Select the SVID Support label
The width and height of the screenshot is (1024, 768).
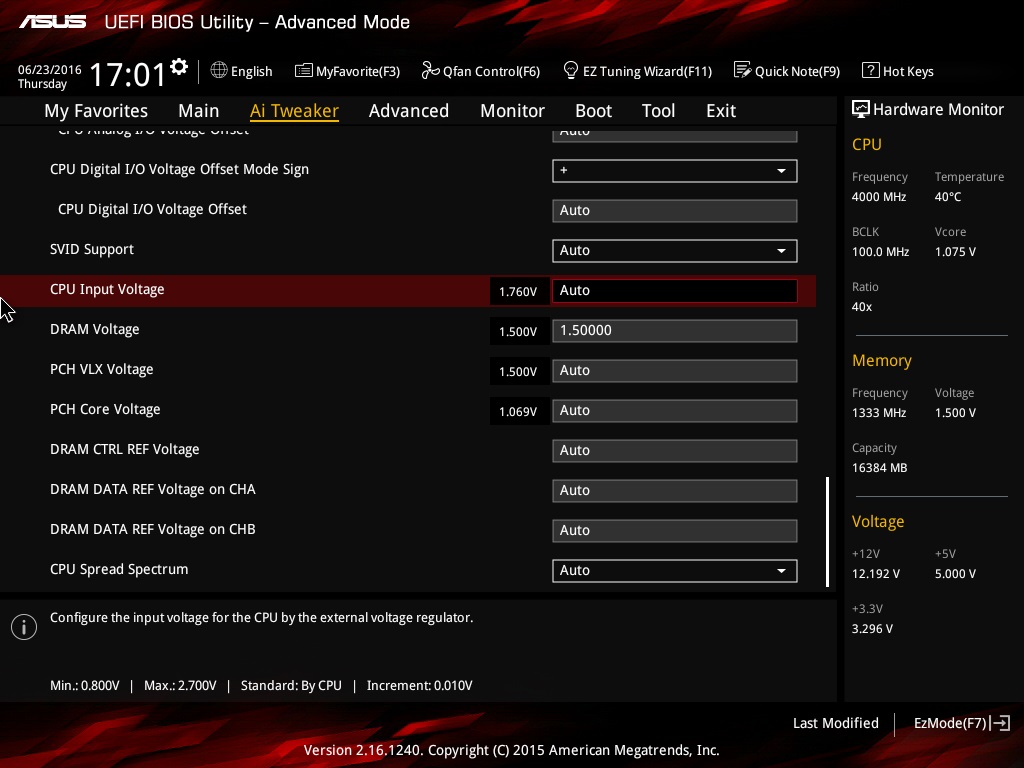pos(91,249)
